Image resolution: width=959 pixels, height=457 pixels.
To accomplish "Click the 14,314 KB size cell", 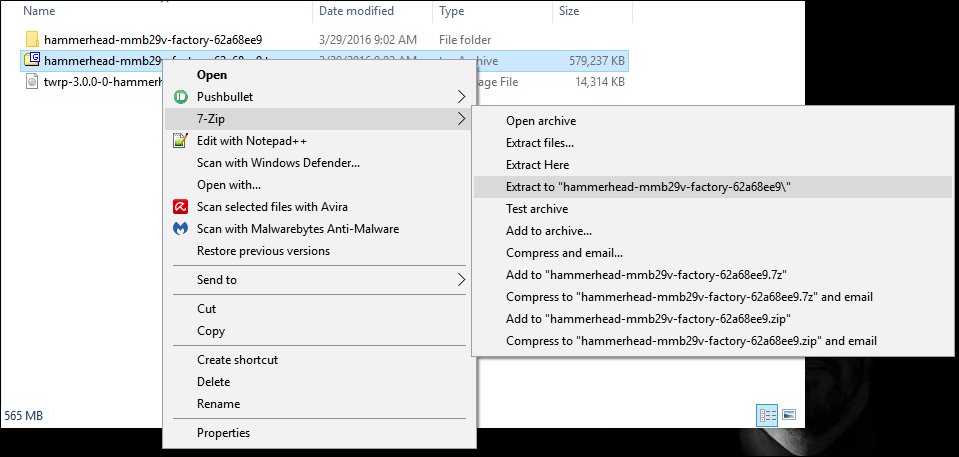I will pyautogui.click(x=601, y=81).
